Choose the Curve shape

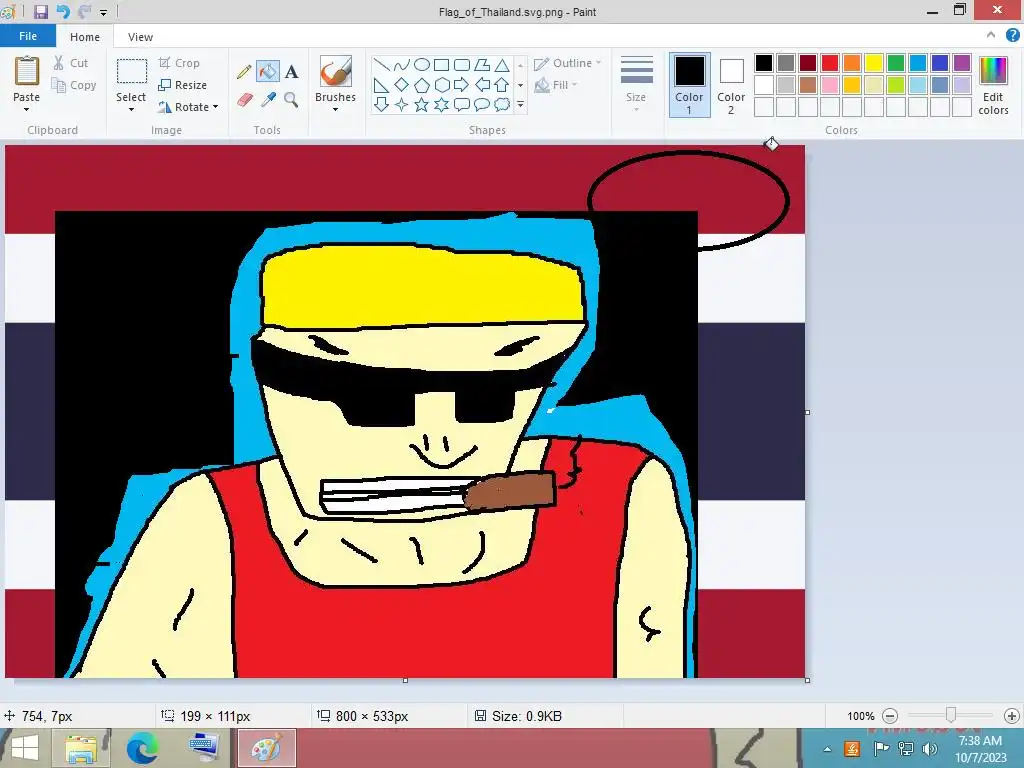point(402,65)
